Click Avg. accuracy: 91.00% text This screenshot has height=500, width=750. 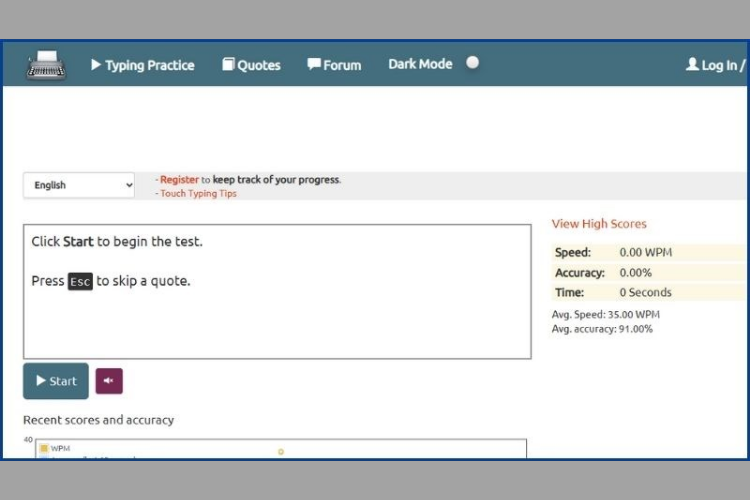click(602, 329)
